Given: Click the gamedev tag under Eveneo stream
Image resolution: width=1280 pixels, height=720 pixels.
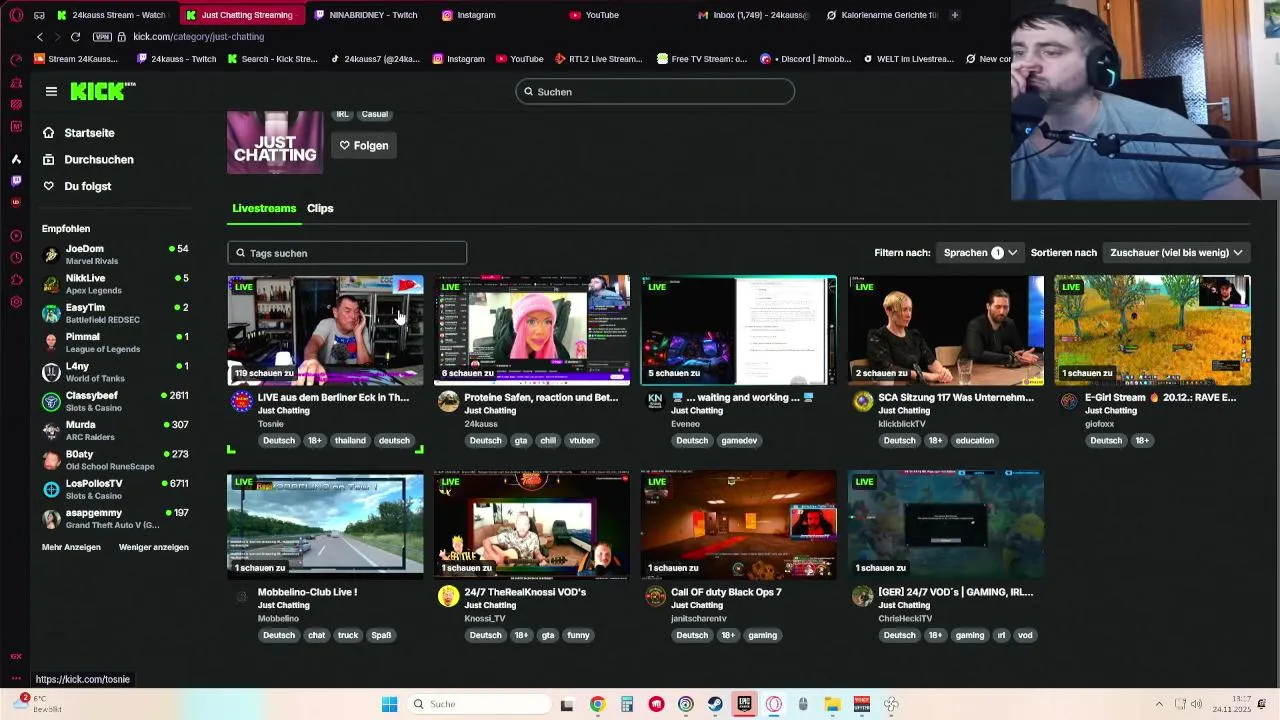Looking at the screenshot, I should (x=739, y=440).
